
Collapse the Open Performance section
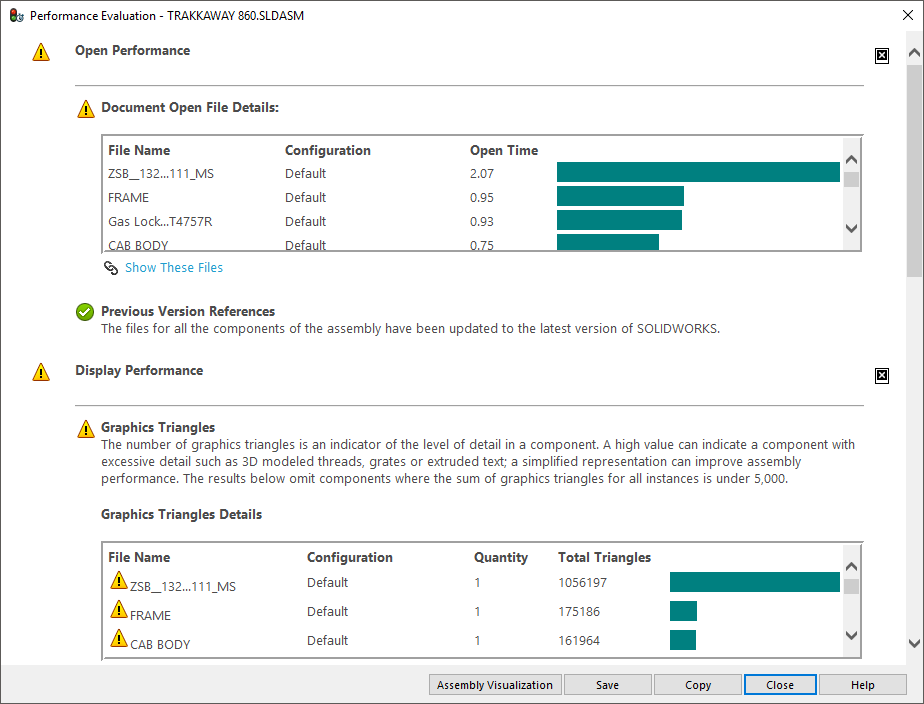pyautogui.click(x=882, y=56)
